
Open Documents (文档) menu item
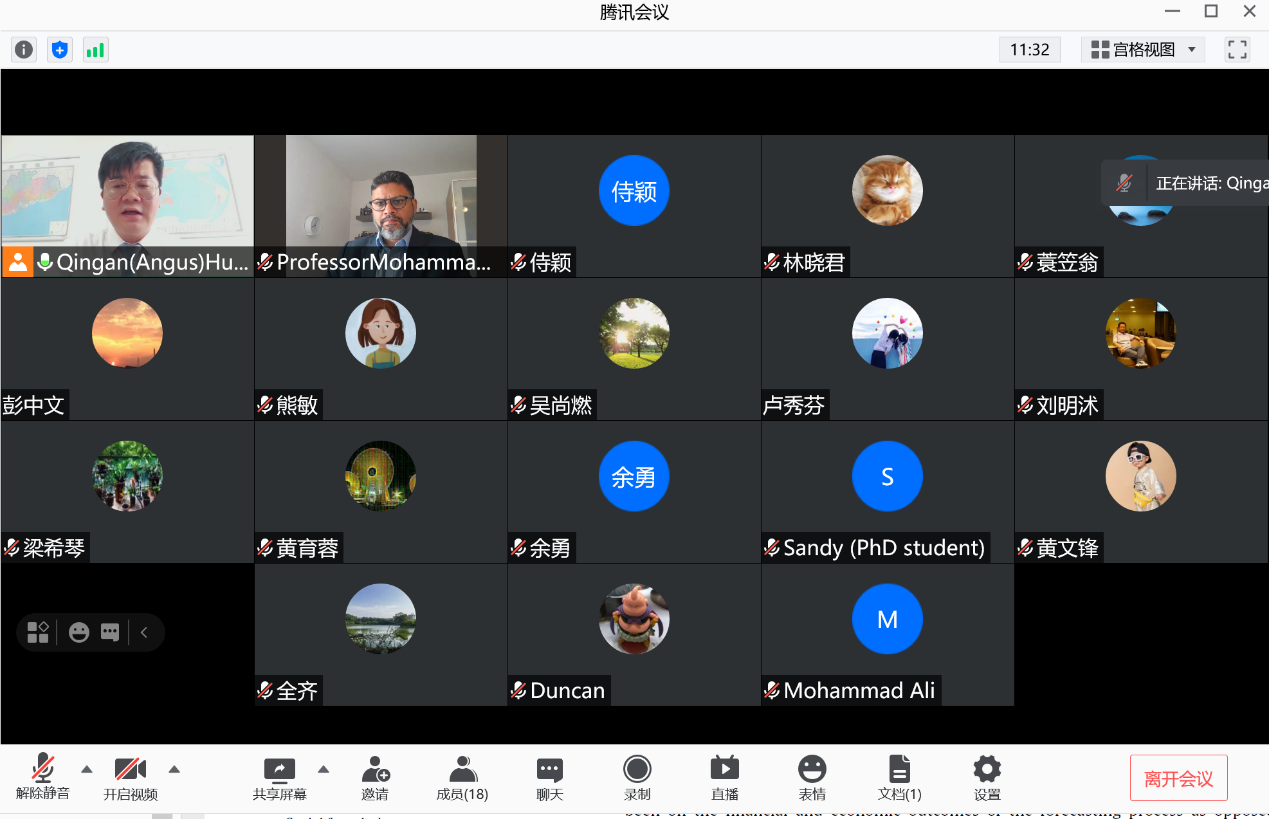pos(899,778)
